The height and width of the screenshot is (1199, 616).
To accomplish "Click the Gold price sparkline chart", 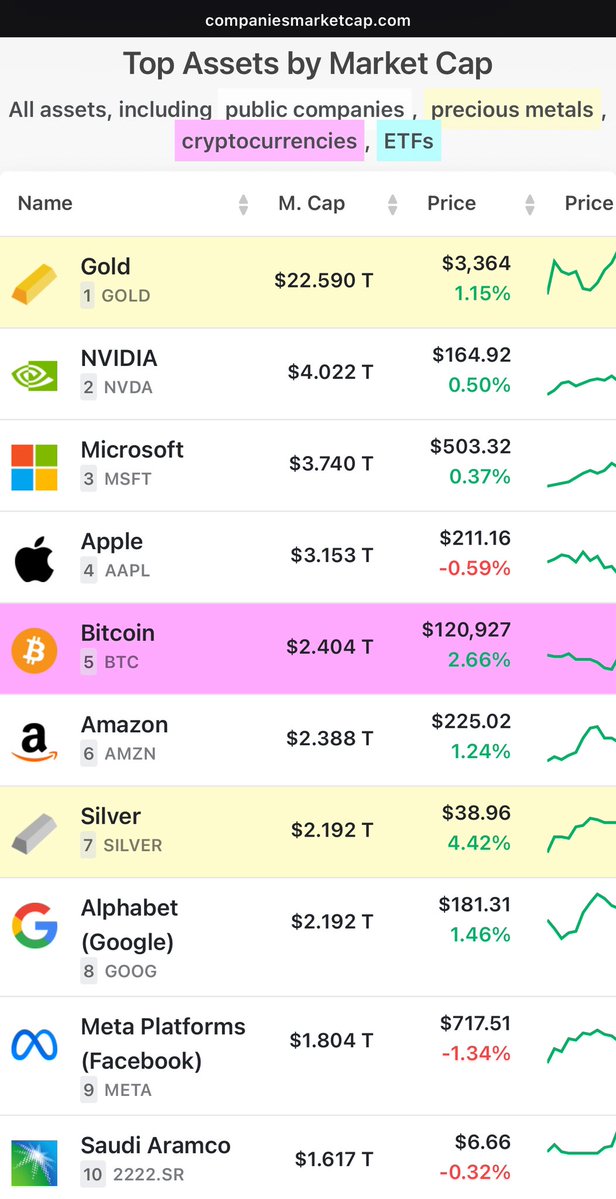I will 580,280.
